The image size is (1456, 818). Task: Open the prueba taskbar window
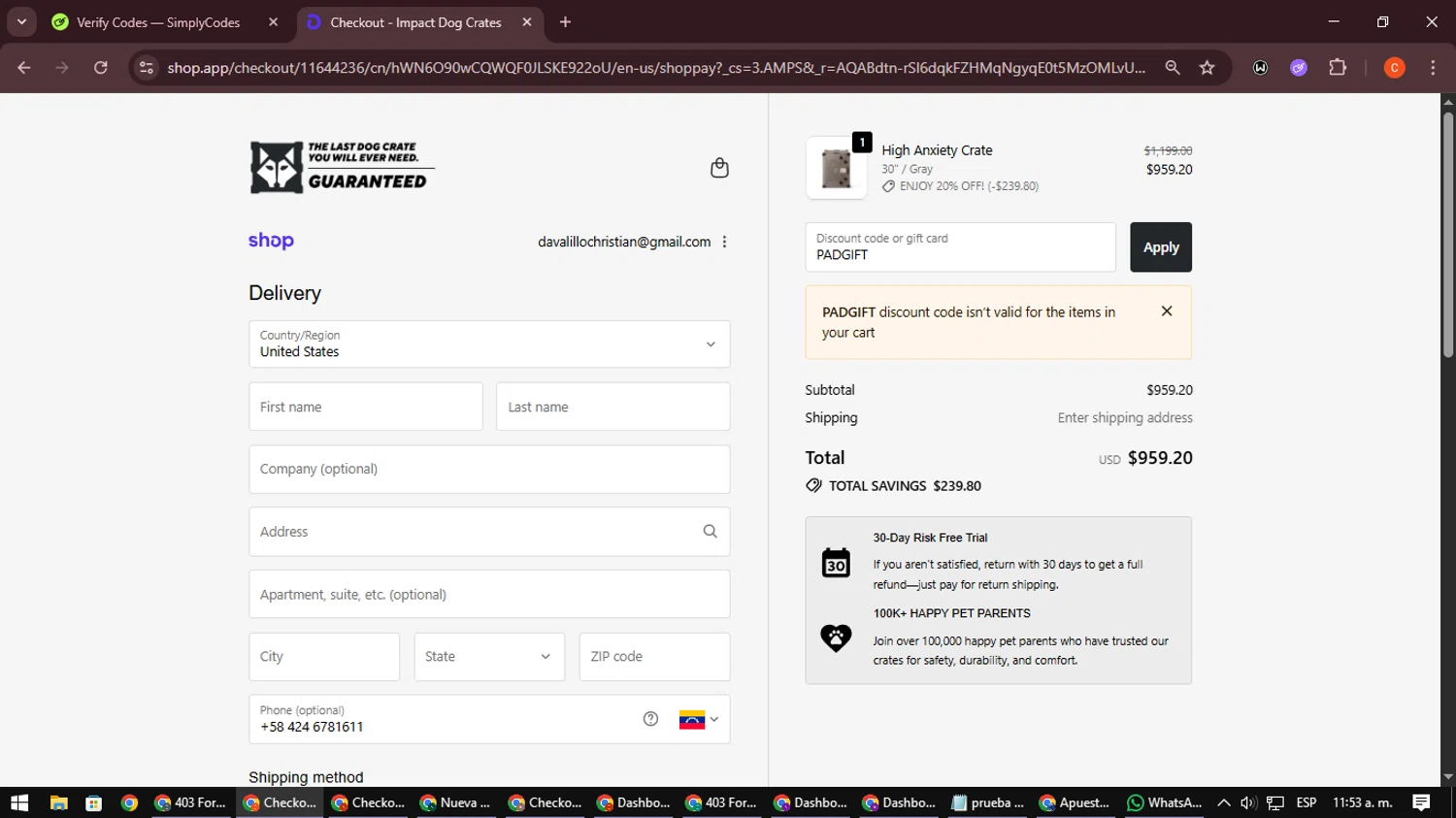(988, 802)
